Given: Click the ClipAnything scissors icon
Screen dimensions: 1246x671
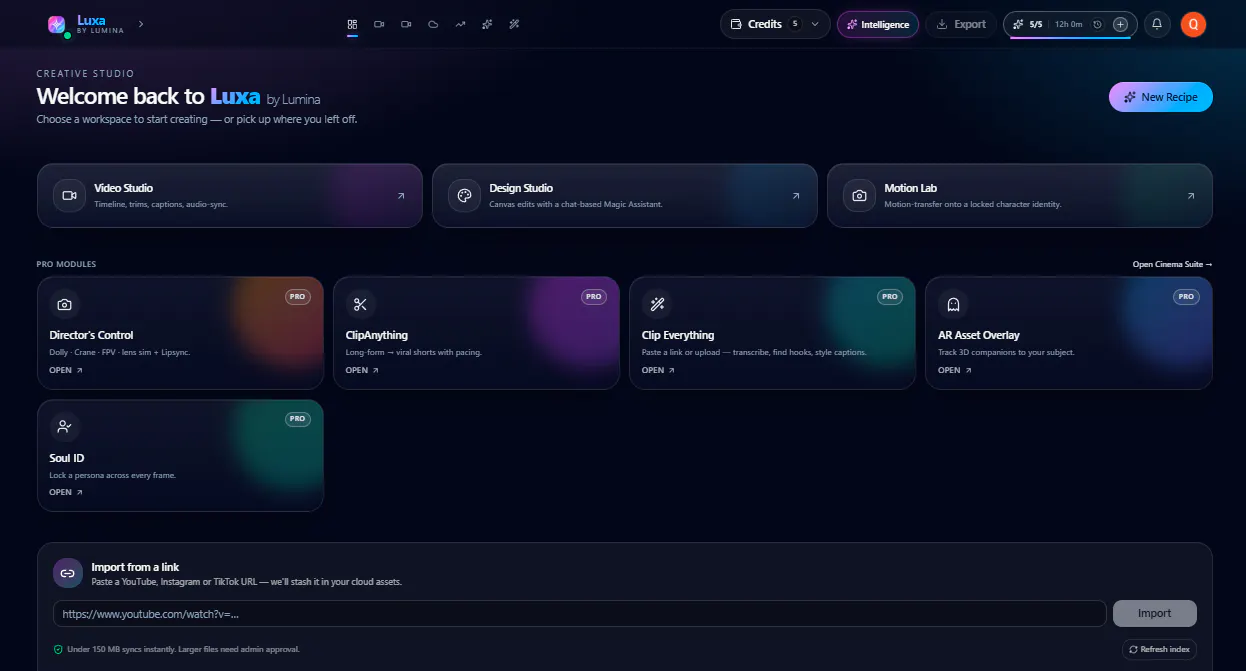Looking at the screenshot, I should [361, 304].
